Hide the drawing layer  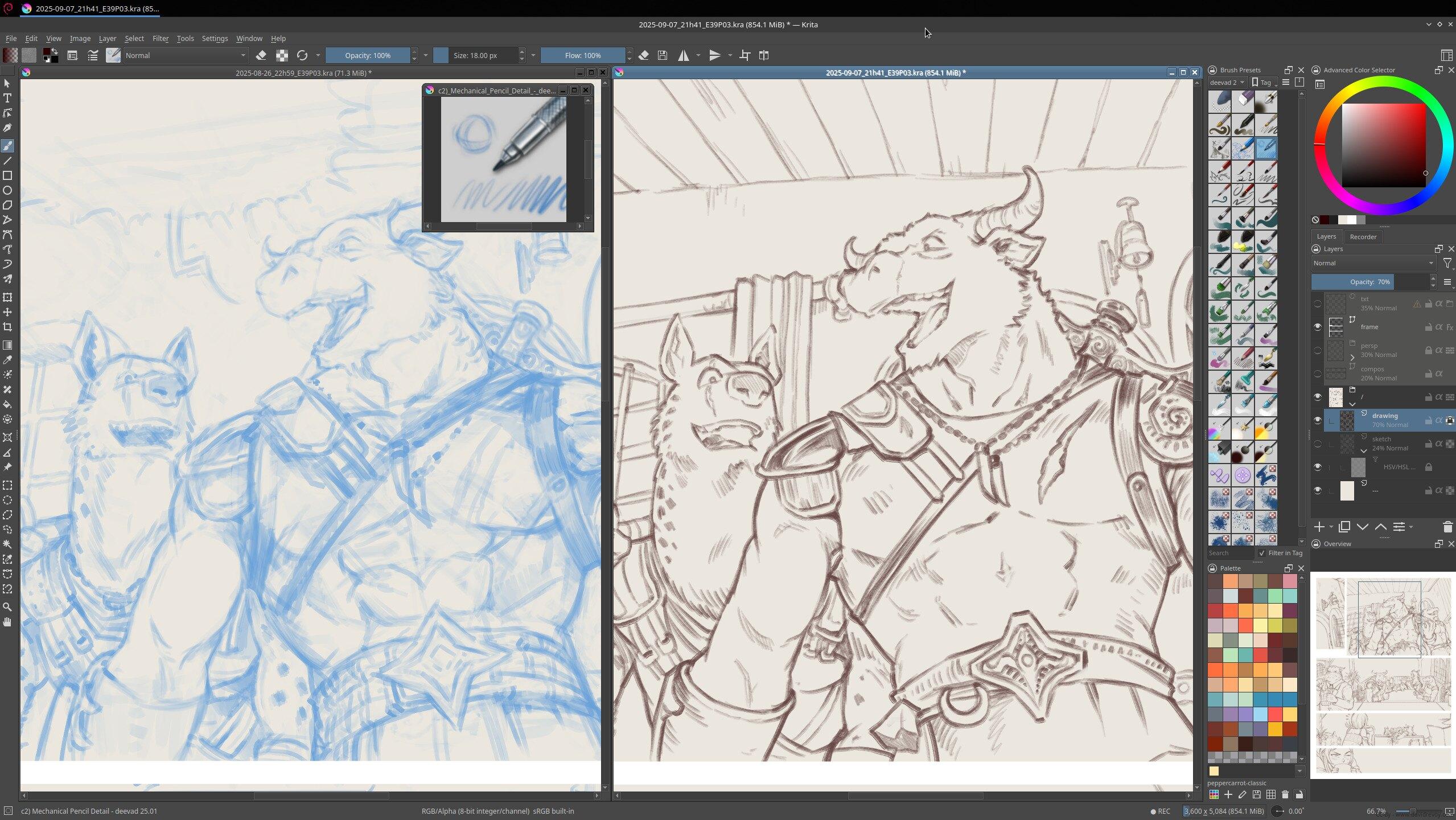(x=1317, y=420)
